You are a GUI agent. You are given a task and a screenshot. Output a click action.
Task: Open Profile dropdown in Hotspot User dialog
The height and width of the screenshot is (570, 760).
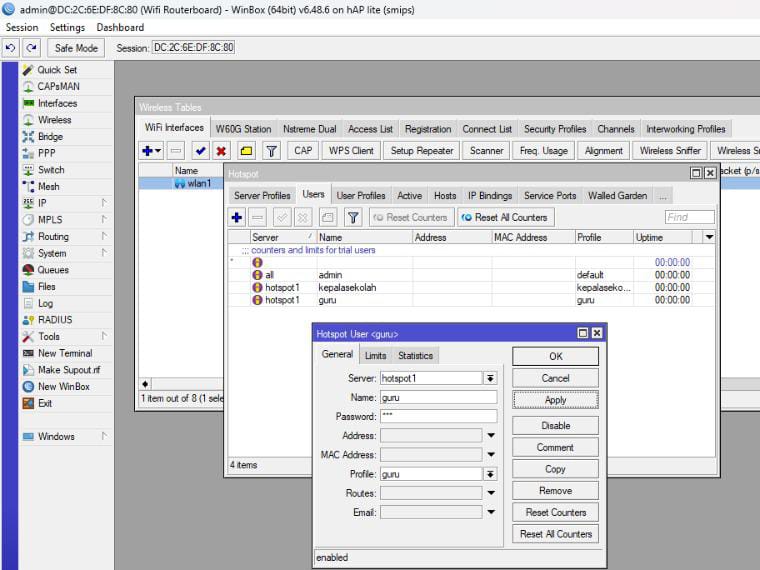(x=491, y=474)
